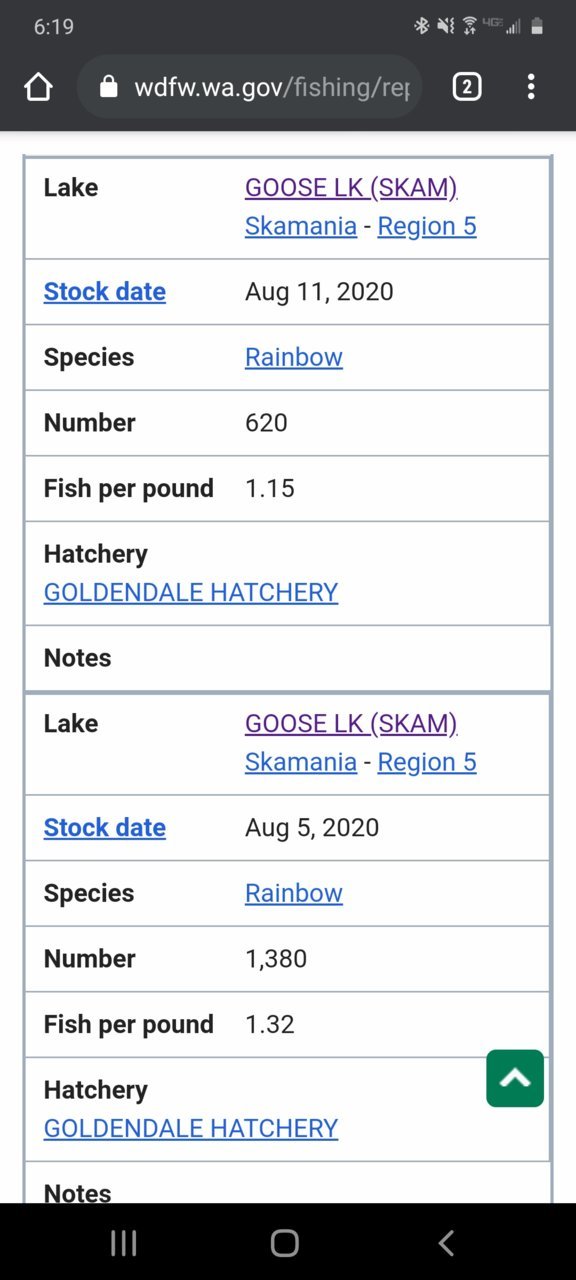Open Android recent apps button
This screenshot has width=576, height=1280.
point(124,1243)
